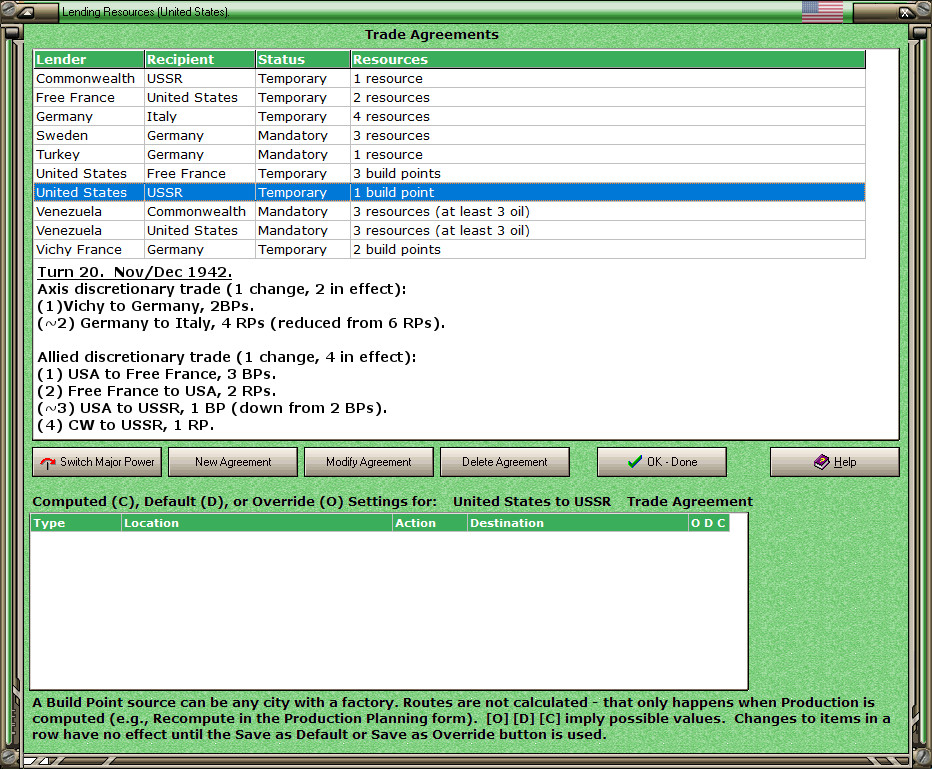Close the Lending Resources window

[905, 12]
